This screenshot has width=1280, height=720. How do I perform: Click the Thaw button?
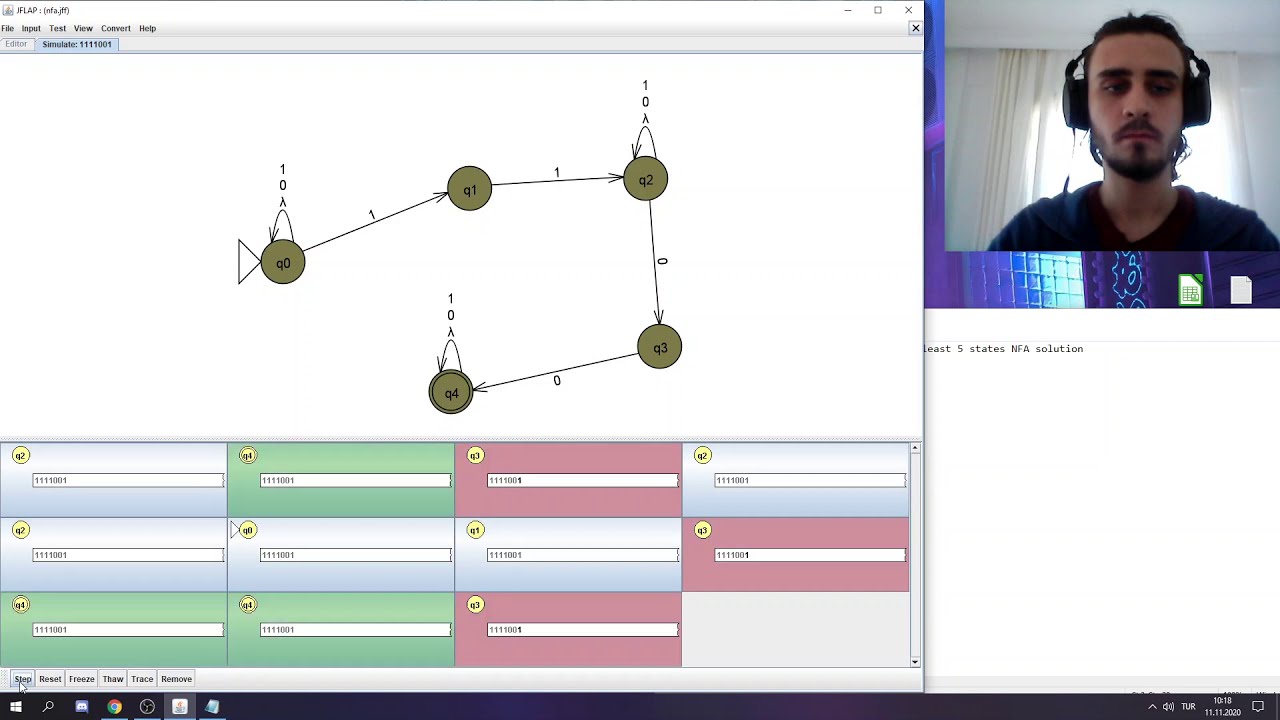click(113, 679)
